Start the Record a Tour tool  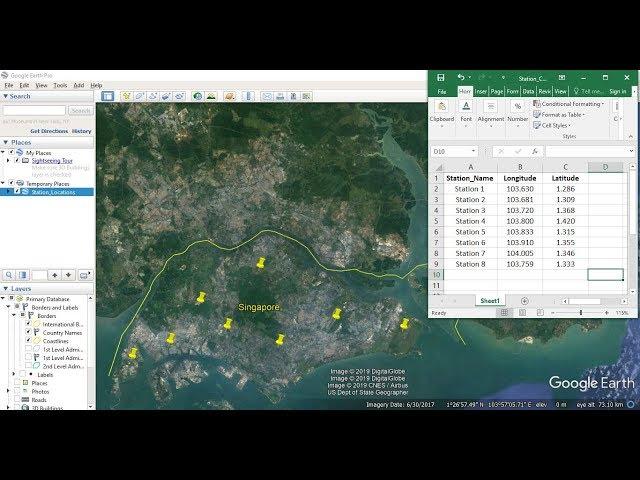(x=180, y=96)
